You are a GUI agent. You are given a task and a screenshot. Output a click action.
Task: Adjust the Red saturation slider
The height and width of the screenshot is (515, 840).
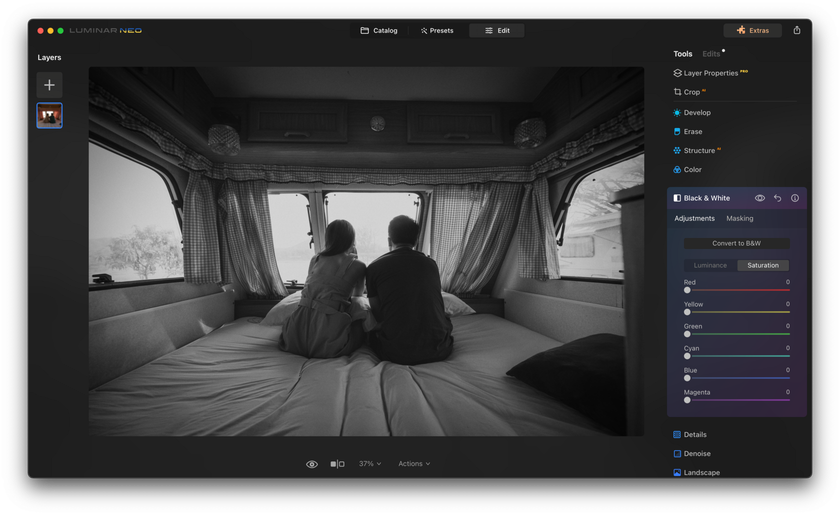[738, 290]
